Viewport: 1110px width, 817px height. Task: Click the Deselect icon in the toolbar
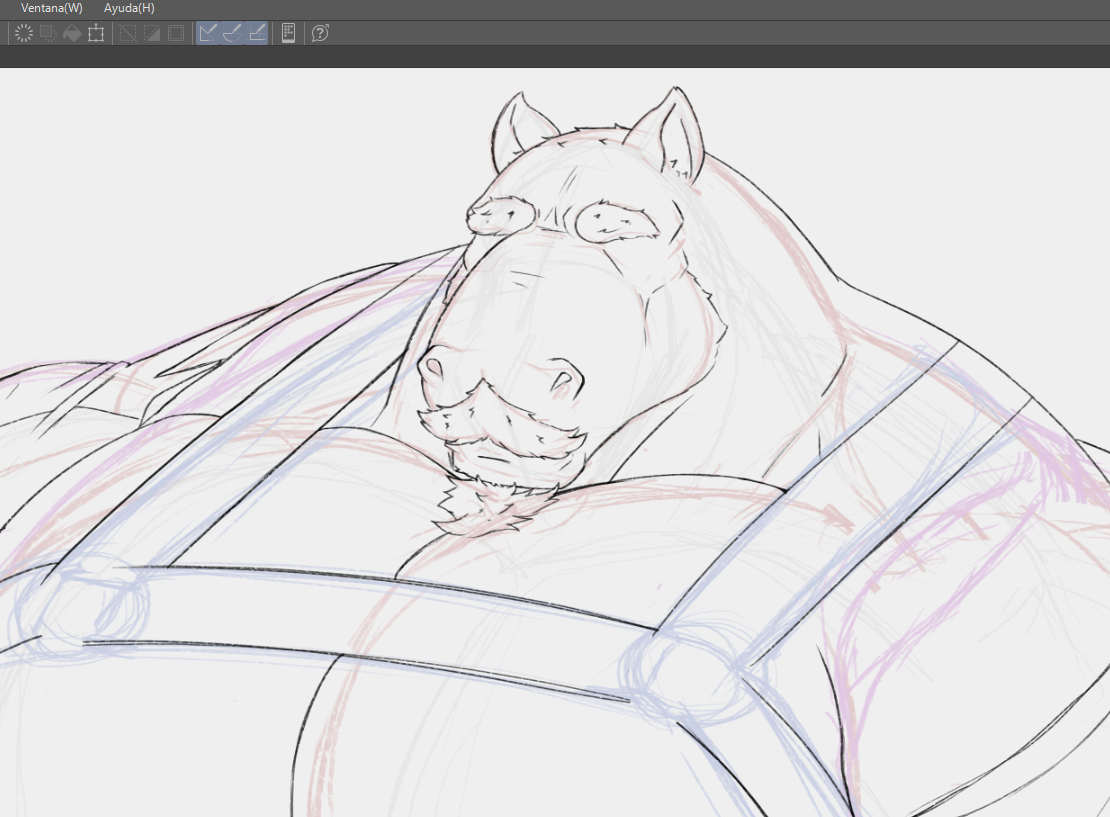click(128, 33)
